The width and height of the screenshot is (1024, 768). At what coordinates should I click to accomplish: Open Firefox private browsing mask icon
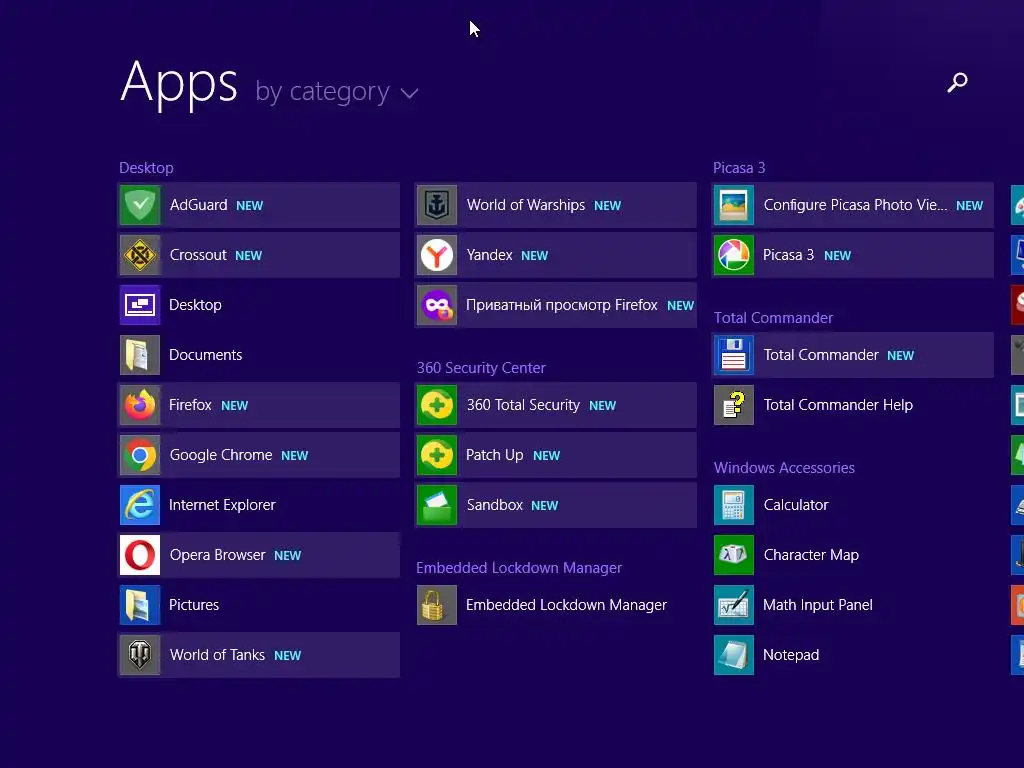point(437,305)
